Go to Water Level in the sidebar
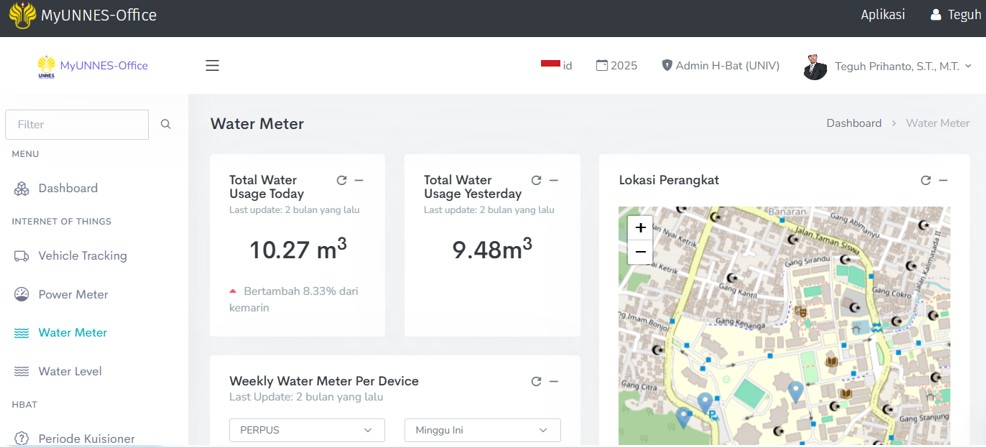 pos(70,371)
